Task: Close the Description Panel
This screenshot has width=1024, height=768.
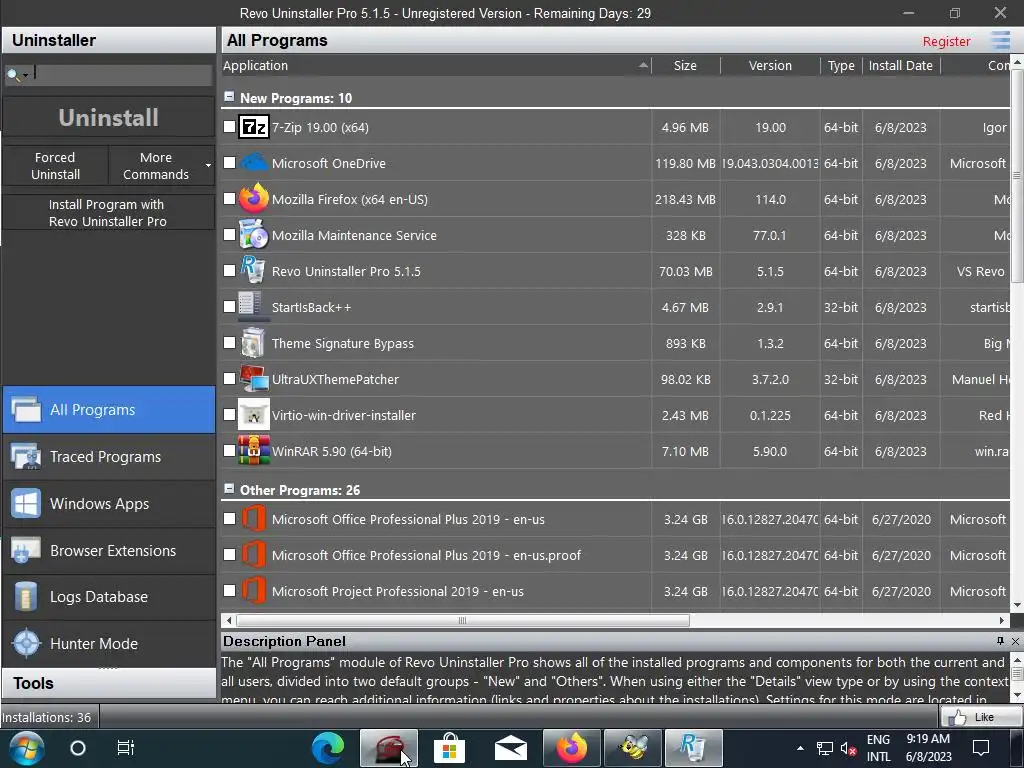Action: (x=1016, y=641)
